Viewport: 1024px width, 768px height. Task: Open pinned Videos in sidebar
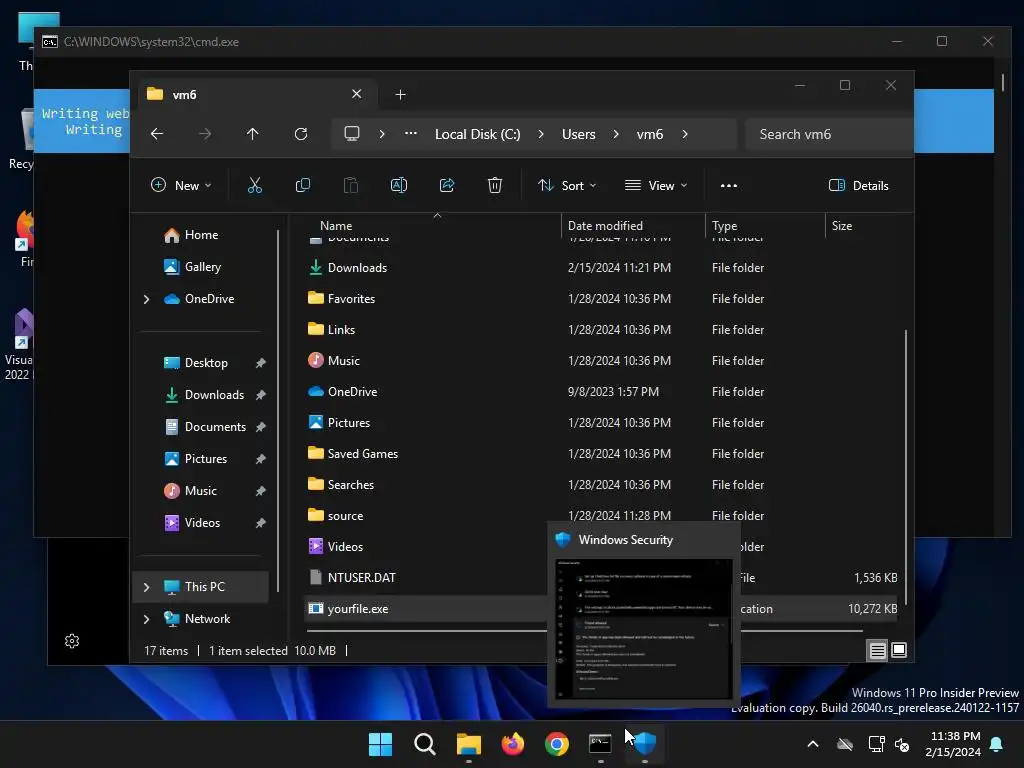(202, 523)
